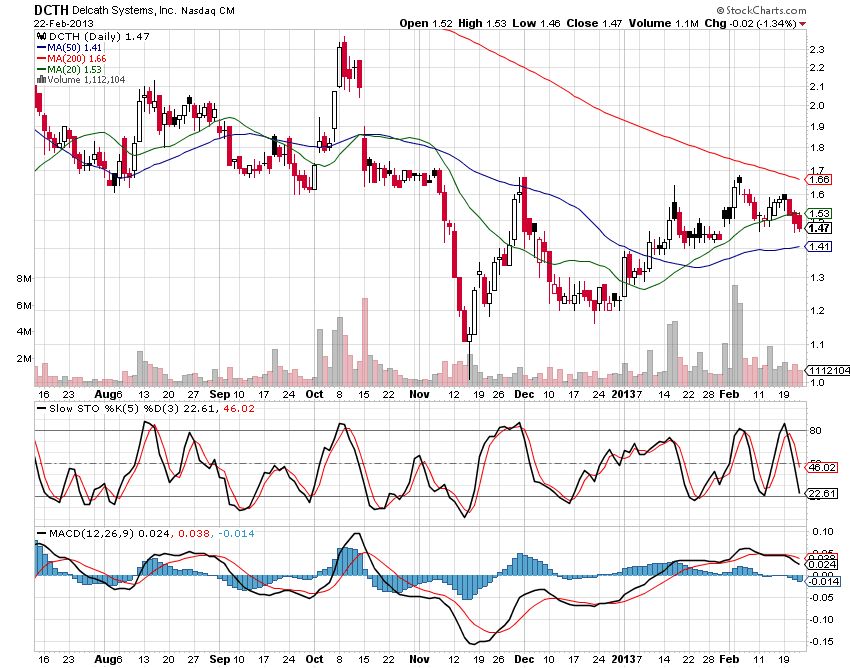Select the DCTH (Daily) 1.47 legend entry

point(99,36)
